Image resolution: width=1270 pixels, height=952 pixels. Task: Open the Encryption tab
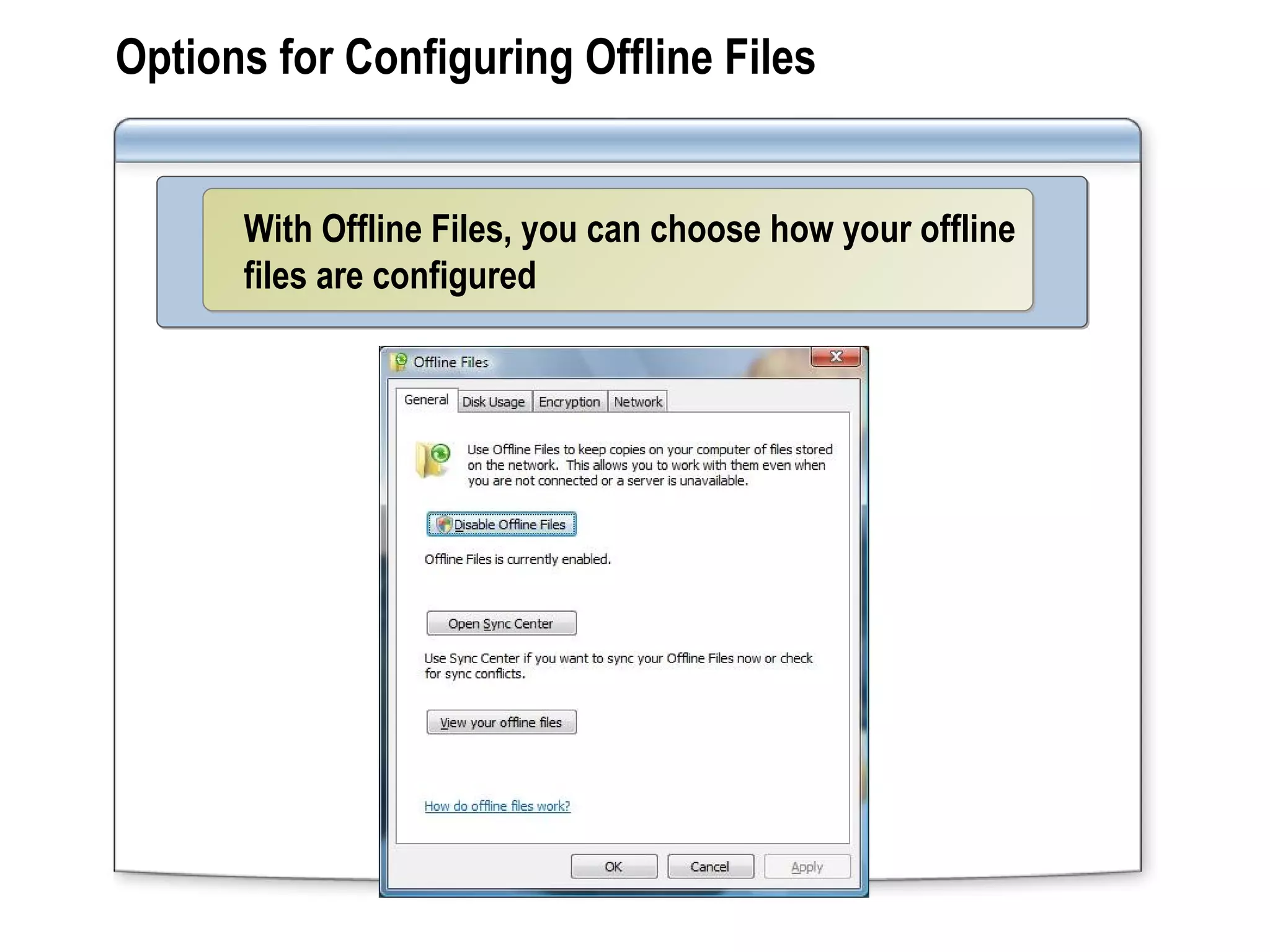(569, 402)
